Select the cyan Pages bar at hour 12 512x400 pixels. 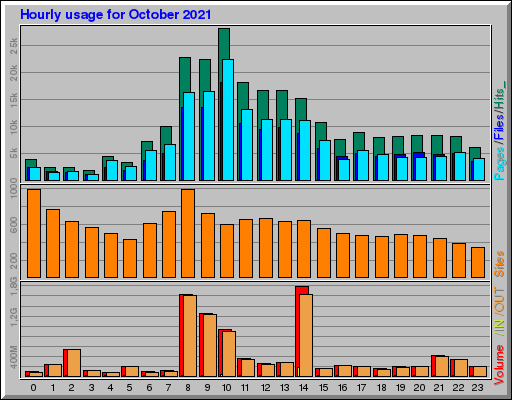(x=267, y=150)
